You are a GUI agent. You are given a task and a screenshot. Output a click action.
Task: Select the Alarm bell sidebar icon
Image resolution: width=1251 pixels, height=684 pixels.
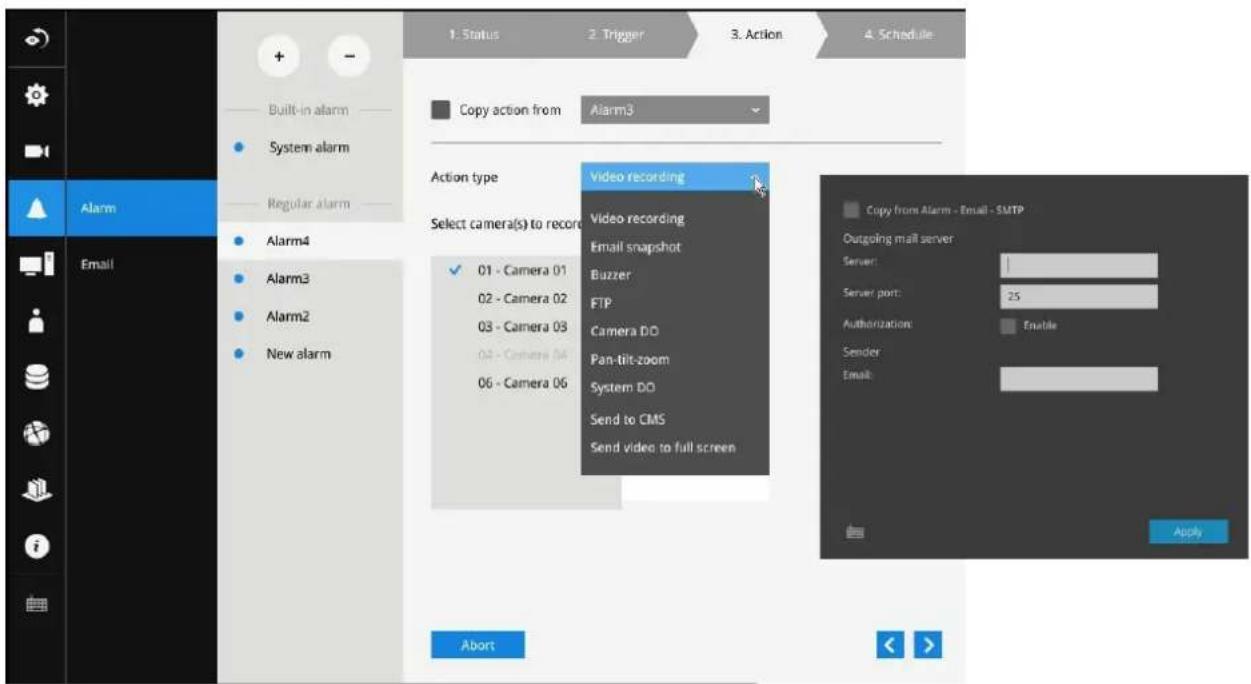pyautogui.click(x=36, y=209)
